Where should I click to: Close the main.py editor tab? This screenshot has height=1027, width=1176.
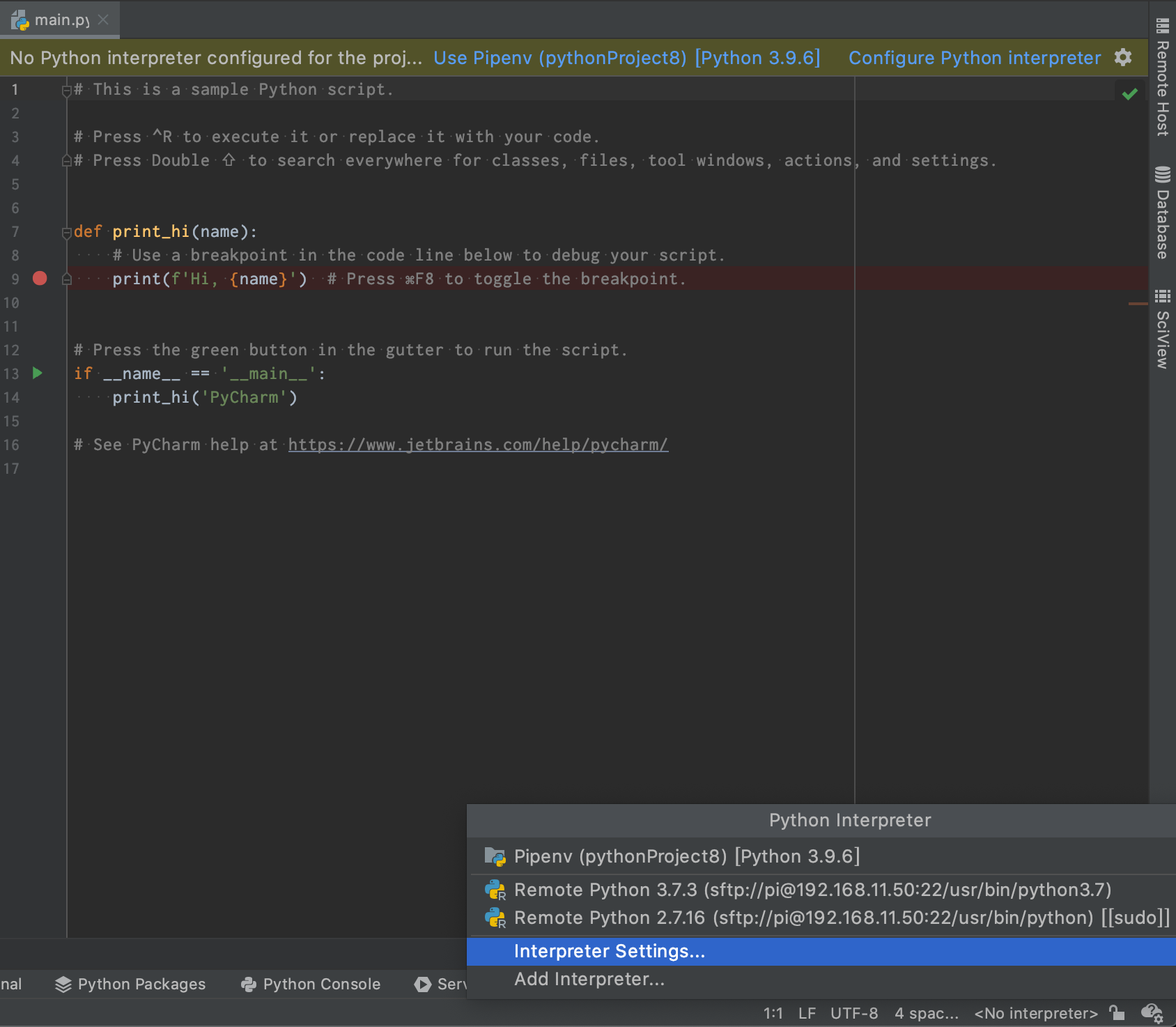tap(103, 20)
